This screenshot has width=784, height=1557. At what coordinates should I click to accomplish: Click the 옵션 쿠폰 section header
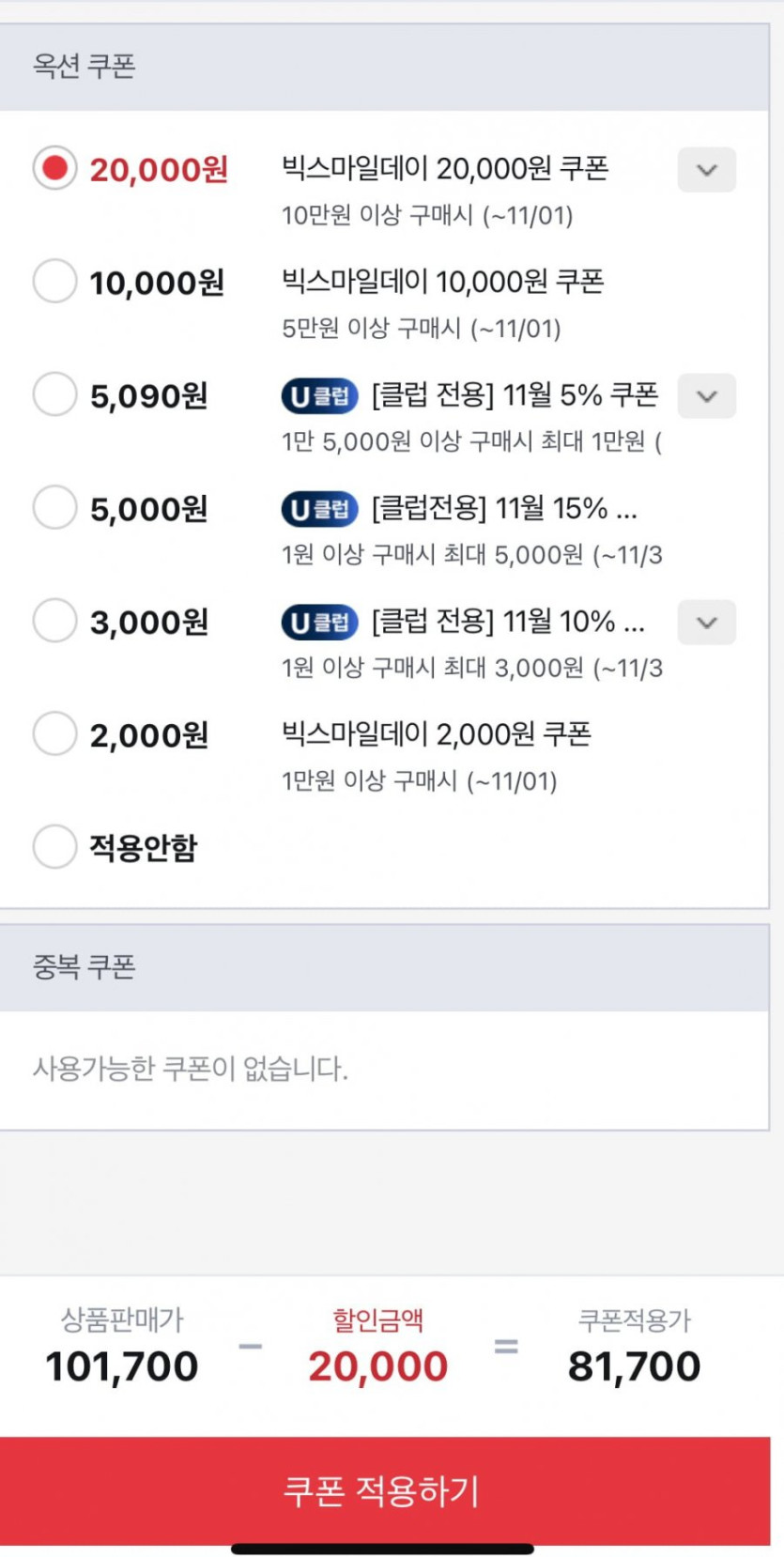[x=85, y=67]
